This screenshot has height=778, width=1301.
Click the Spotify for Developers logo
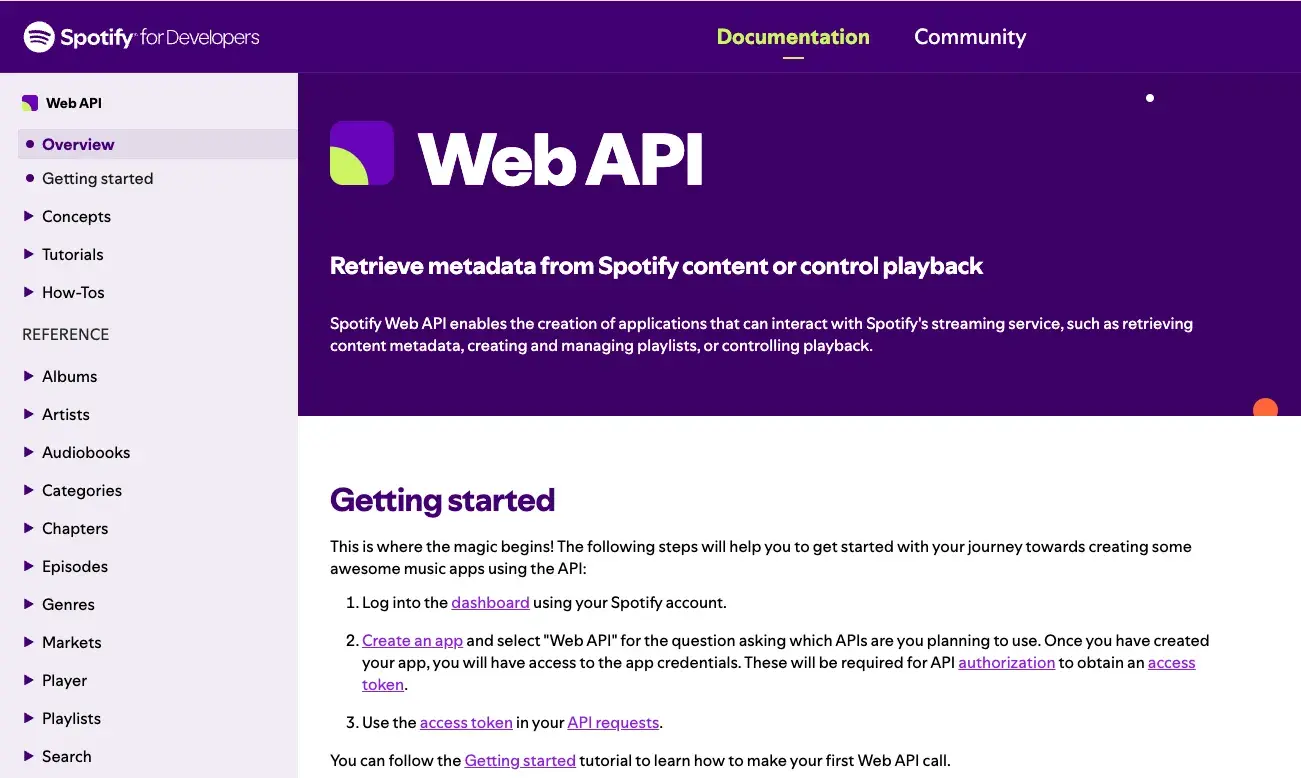141,37
